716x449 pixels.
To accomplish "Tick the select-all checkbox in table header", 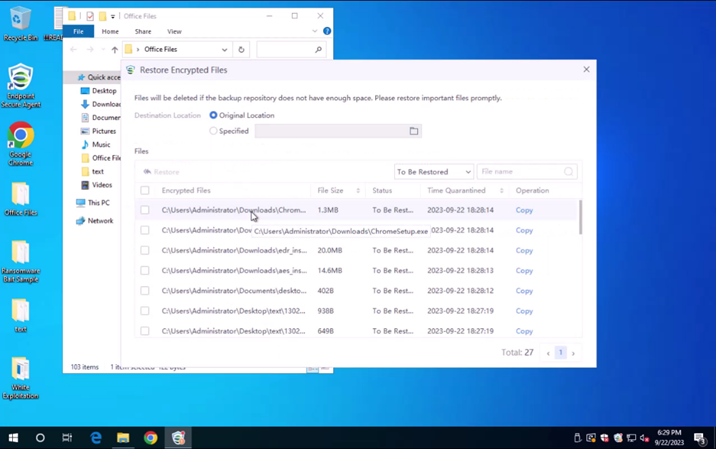I will coord(145,190).
